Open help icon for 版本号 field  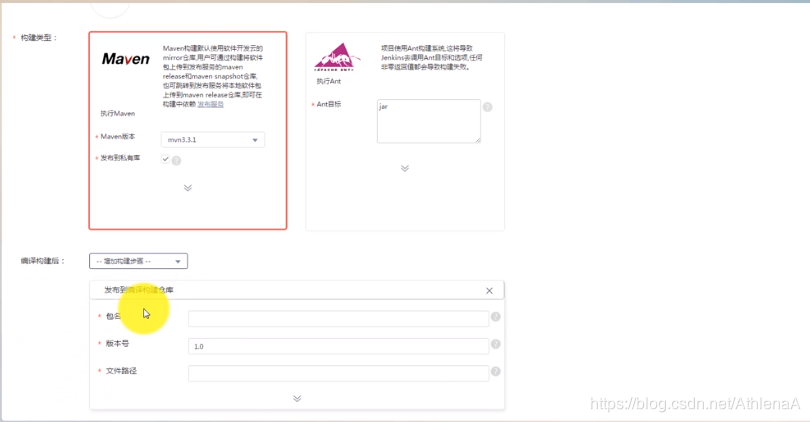click(x=495, y=344)
